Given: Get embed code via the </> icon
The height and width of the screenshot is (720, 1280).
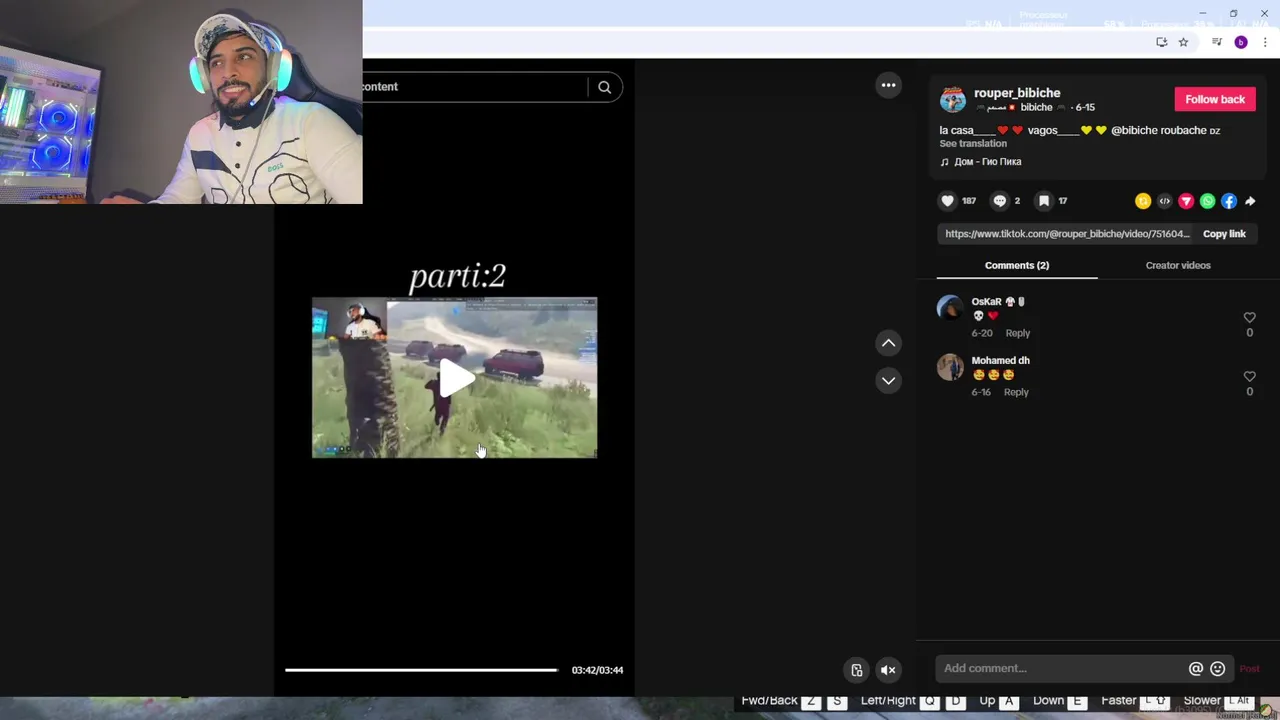Looking at the screenshot, I should 1164,201.
